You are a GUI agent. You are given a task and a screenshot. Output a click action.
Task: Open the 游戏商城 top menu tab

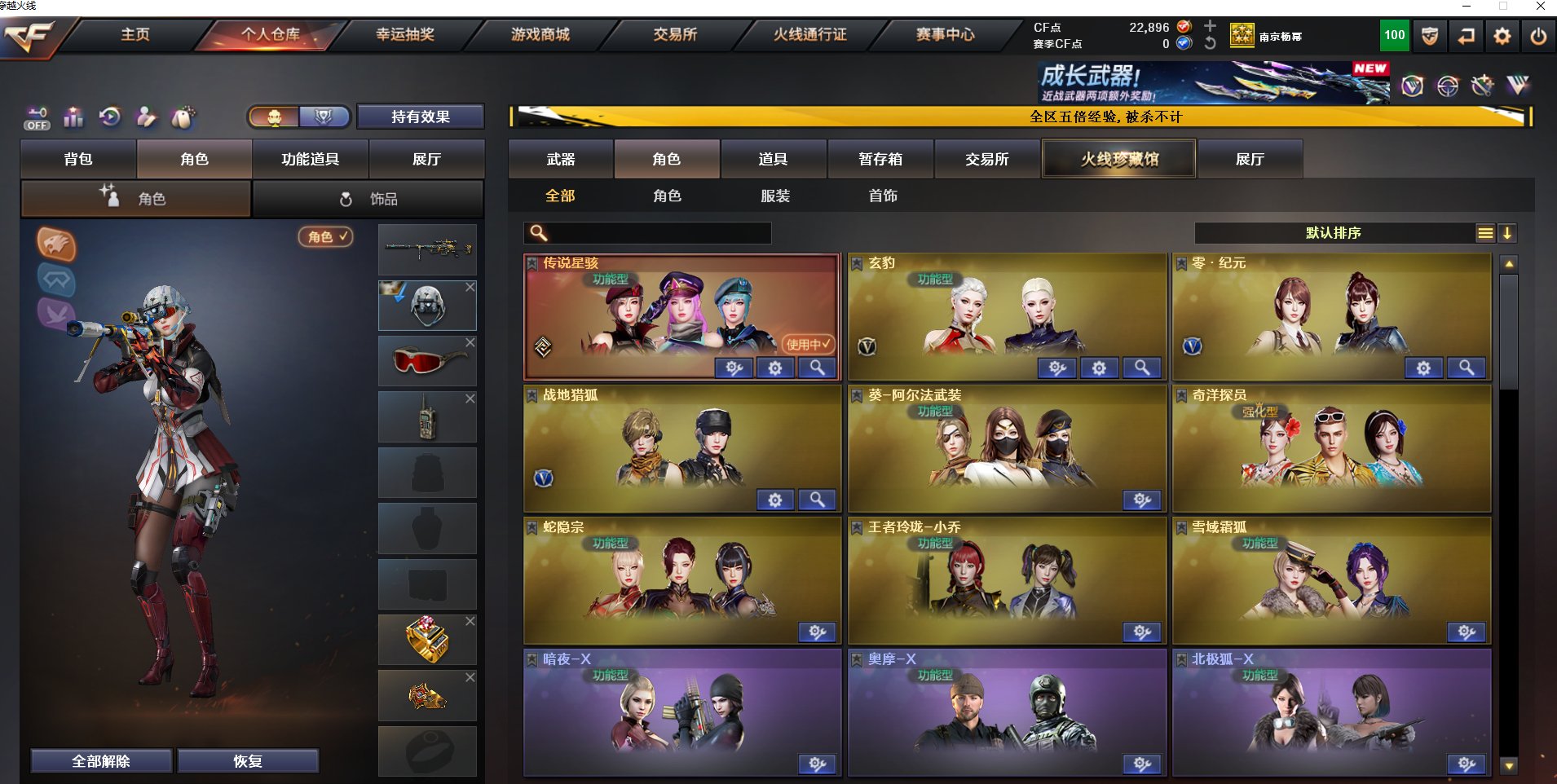pos(540,35)
